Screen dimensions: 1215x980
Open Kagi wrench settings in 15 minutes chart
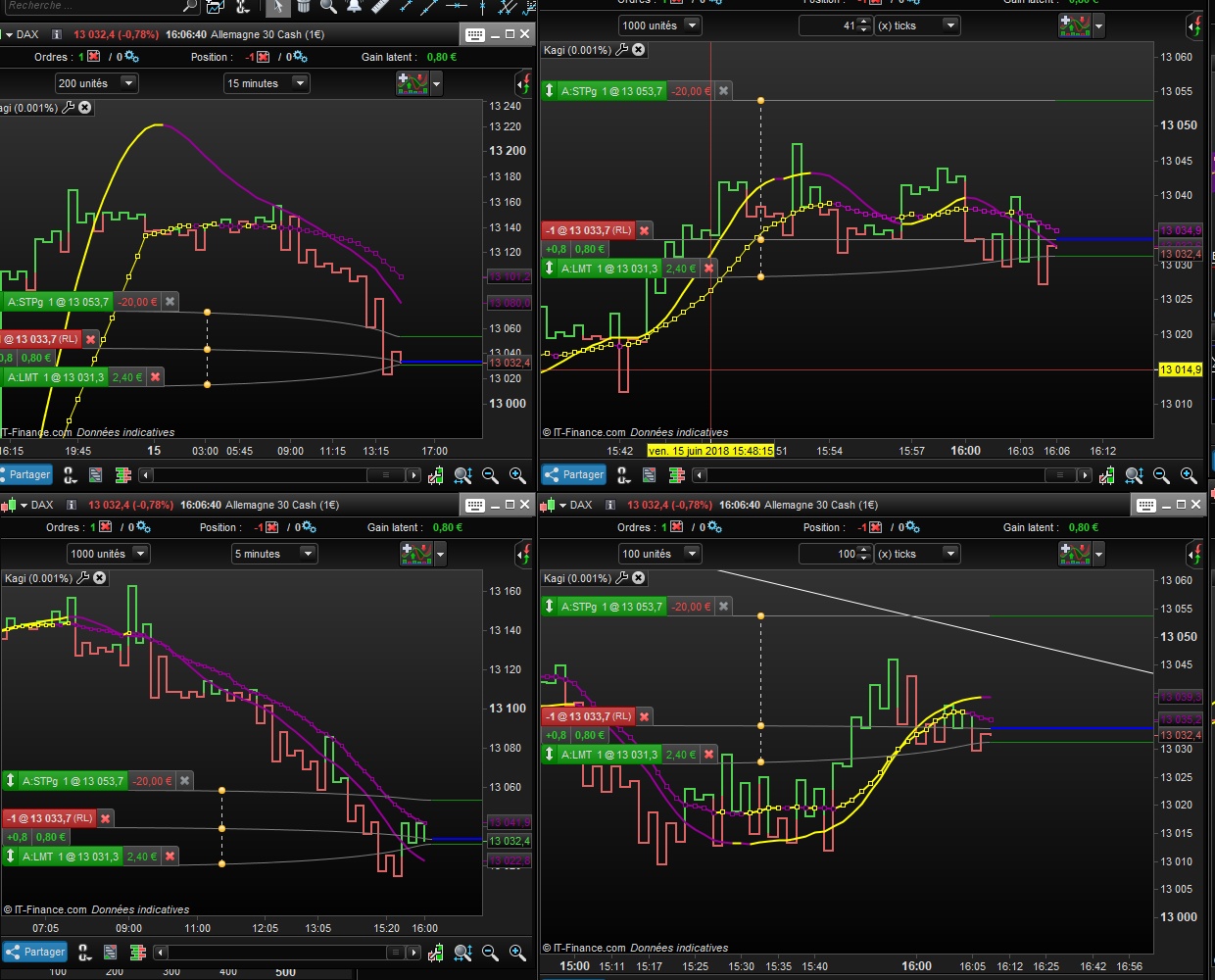coord(68,108)
